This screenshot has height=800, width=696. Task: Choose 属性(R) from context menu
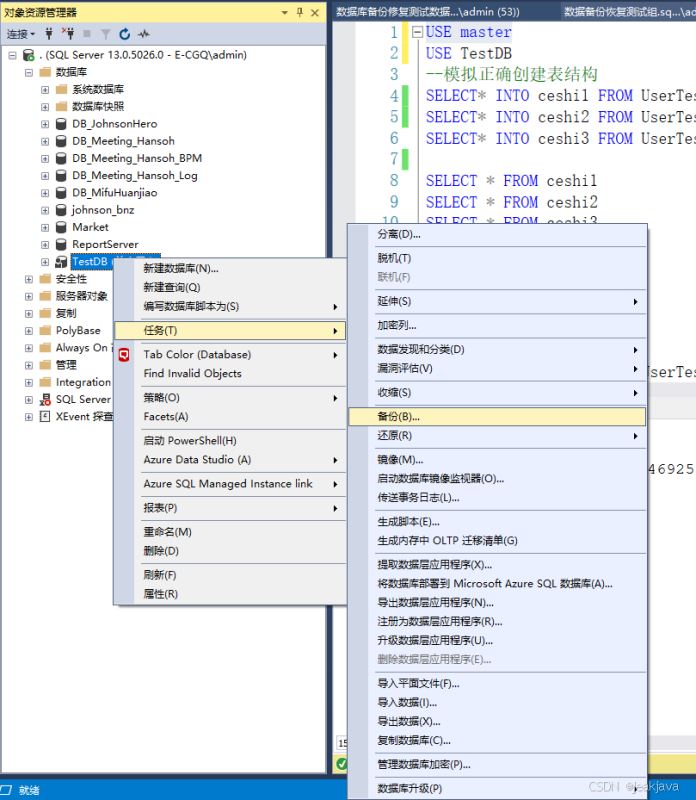click(x=231, y=594)
